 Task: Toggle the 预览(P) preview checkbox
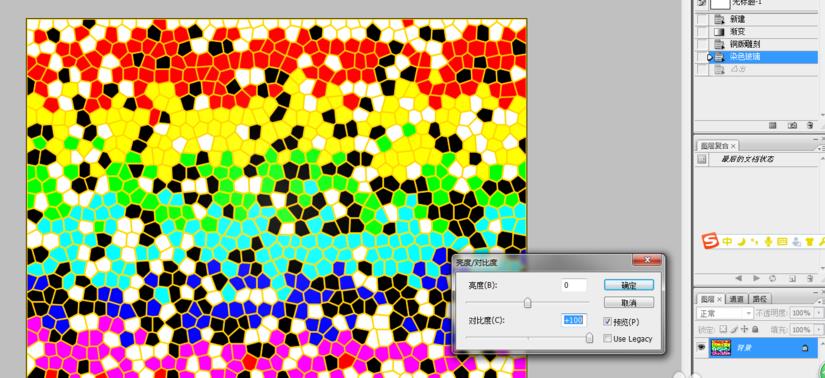[x=608, y=321]
